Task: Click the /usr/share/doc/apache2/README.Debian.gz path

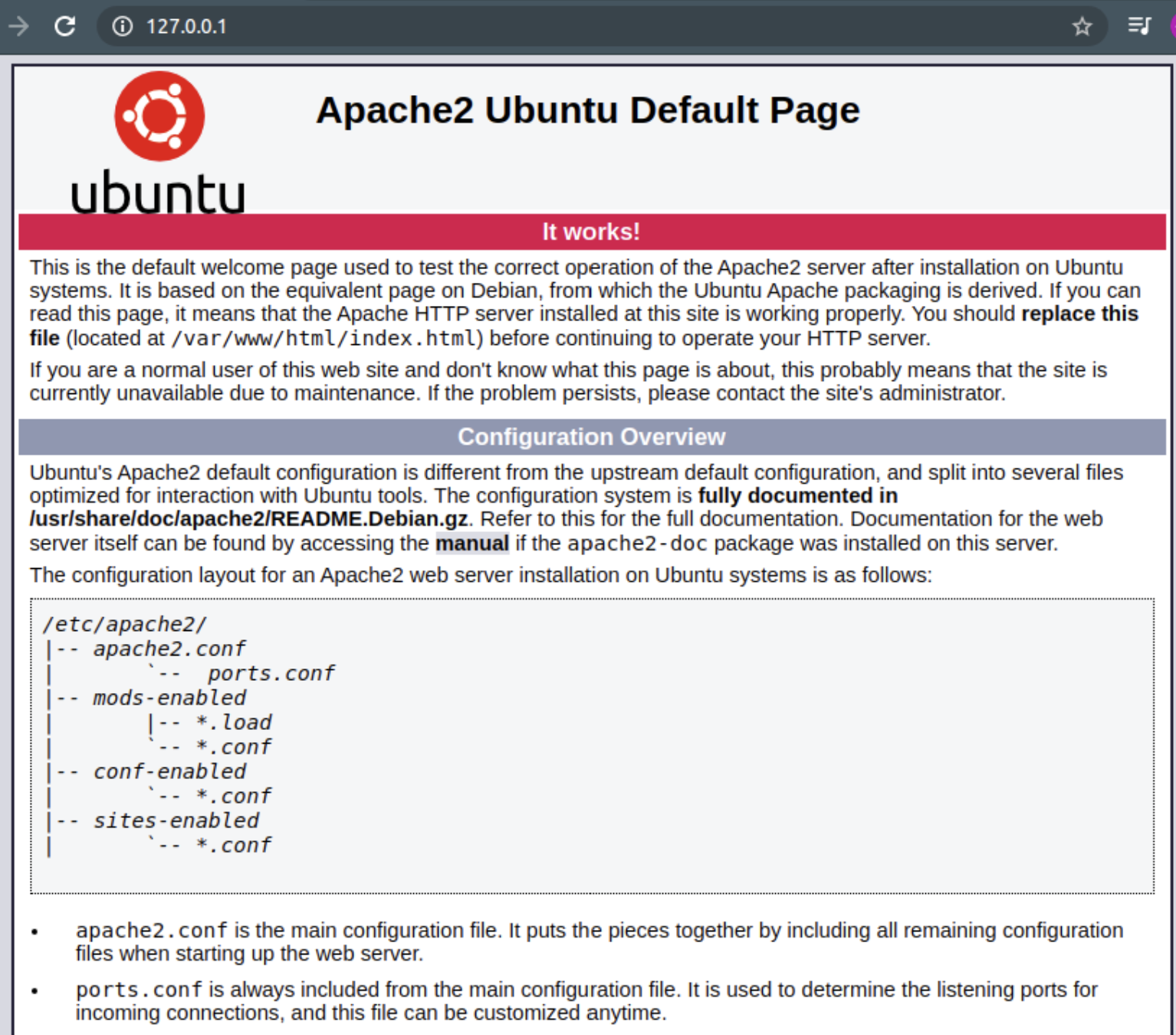Action: point(248,519)
